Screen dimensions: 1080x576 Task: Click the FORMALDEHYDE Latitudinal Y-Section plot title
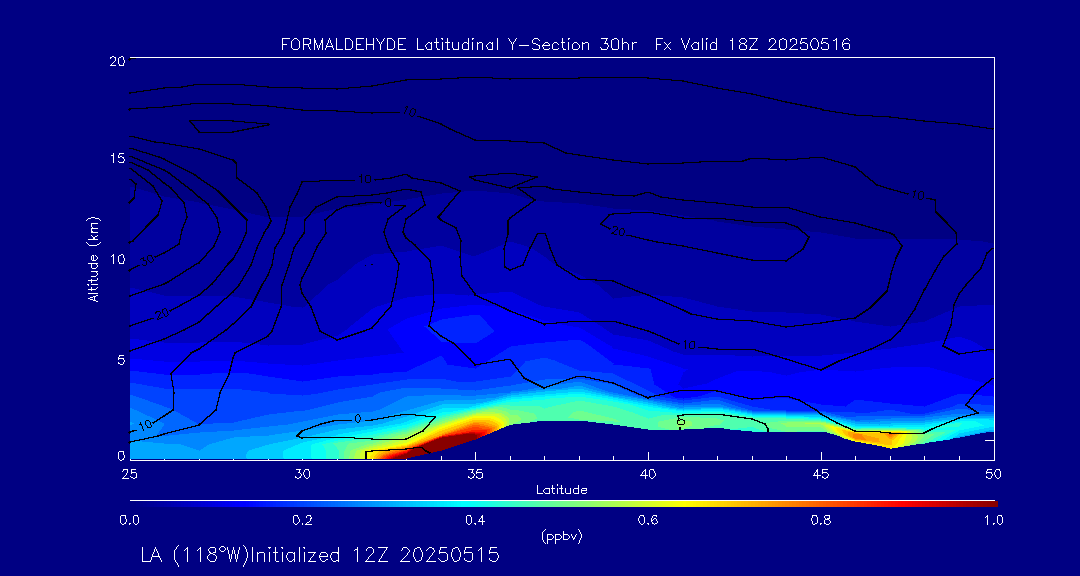click(565, 45)
